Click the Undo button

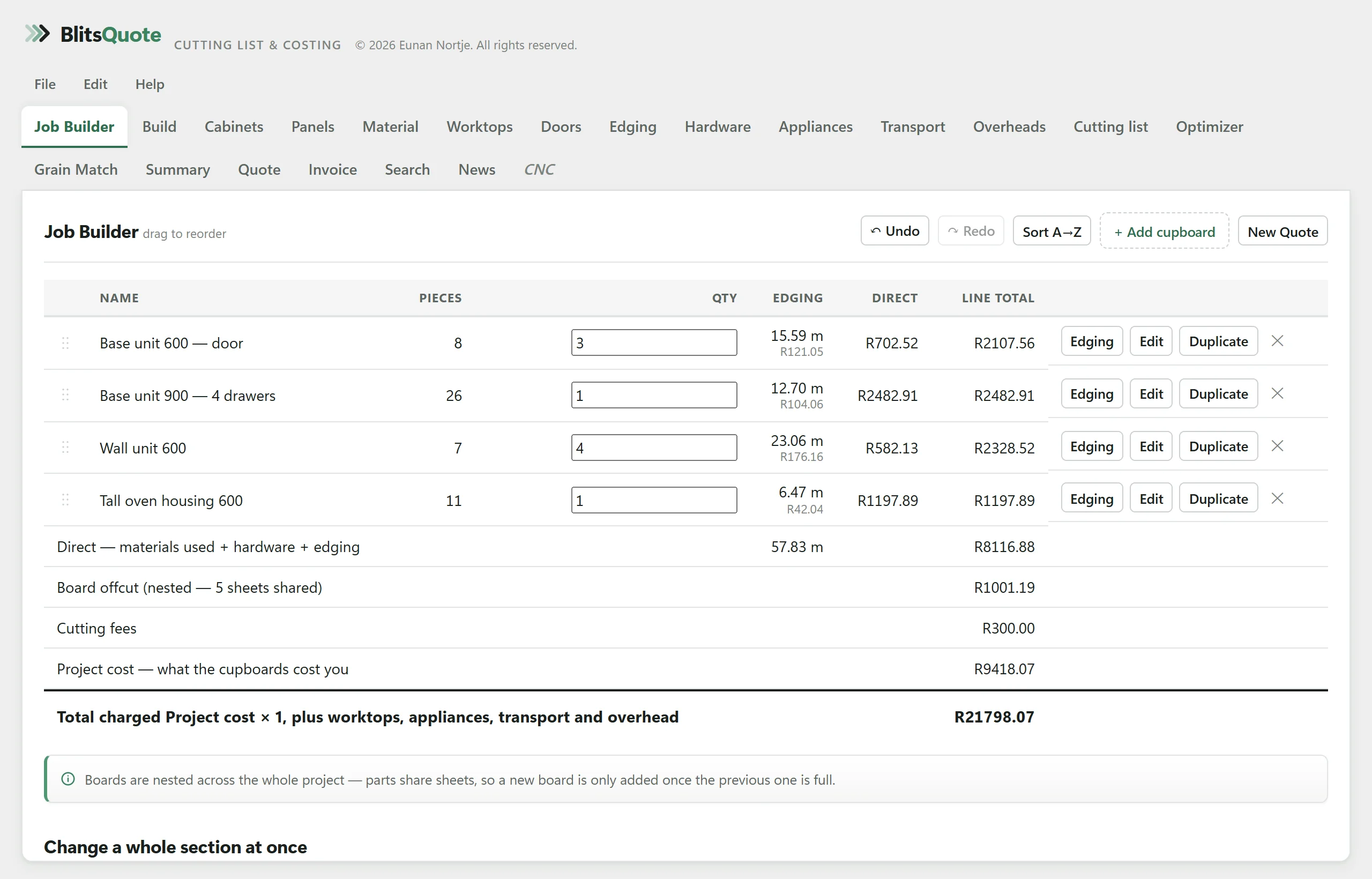point(894,230)
